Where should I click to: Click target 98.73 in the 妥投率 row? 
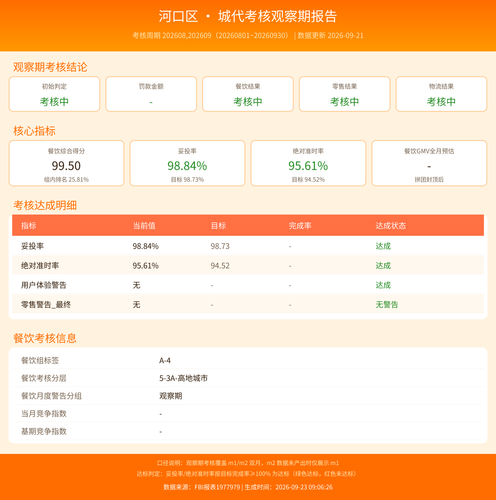pos(220,246)
